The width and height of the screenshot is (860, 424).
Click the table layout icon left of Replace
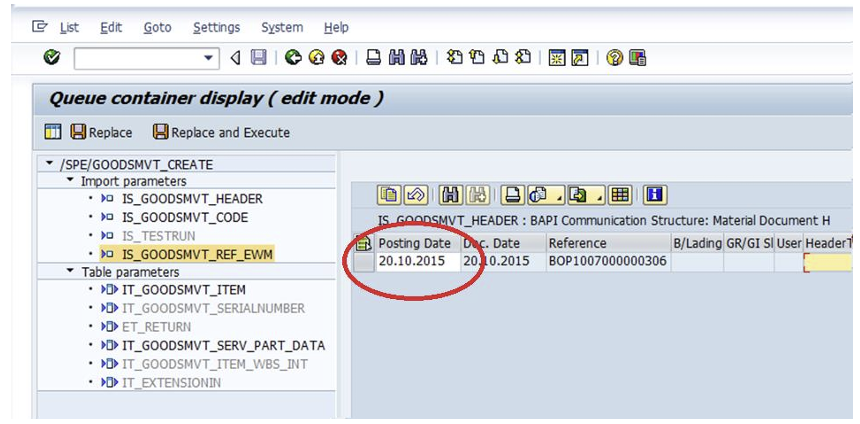coord(53,132)
